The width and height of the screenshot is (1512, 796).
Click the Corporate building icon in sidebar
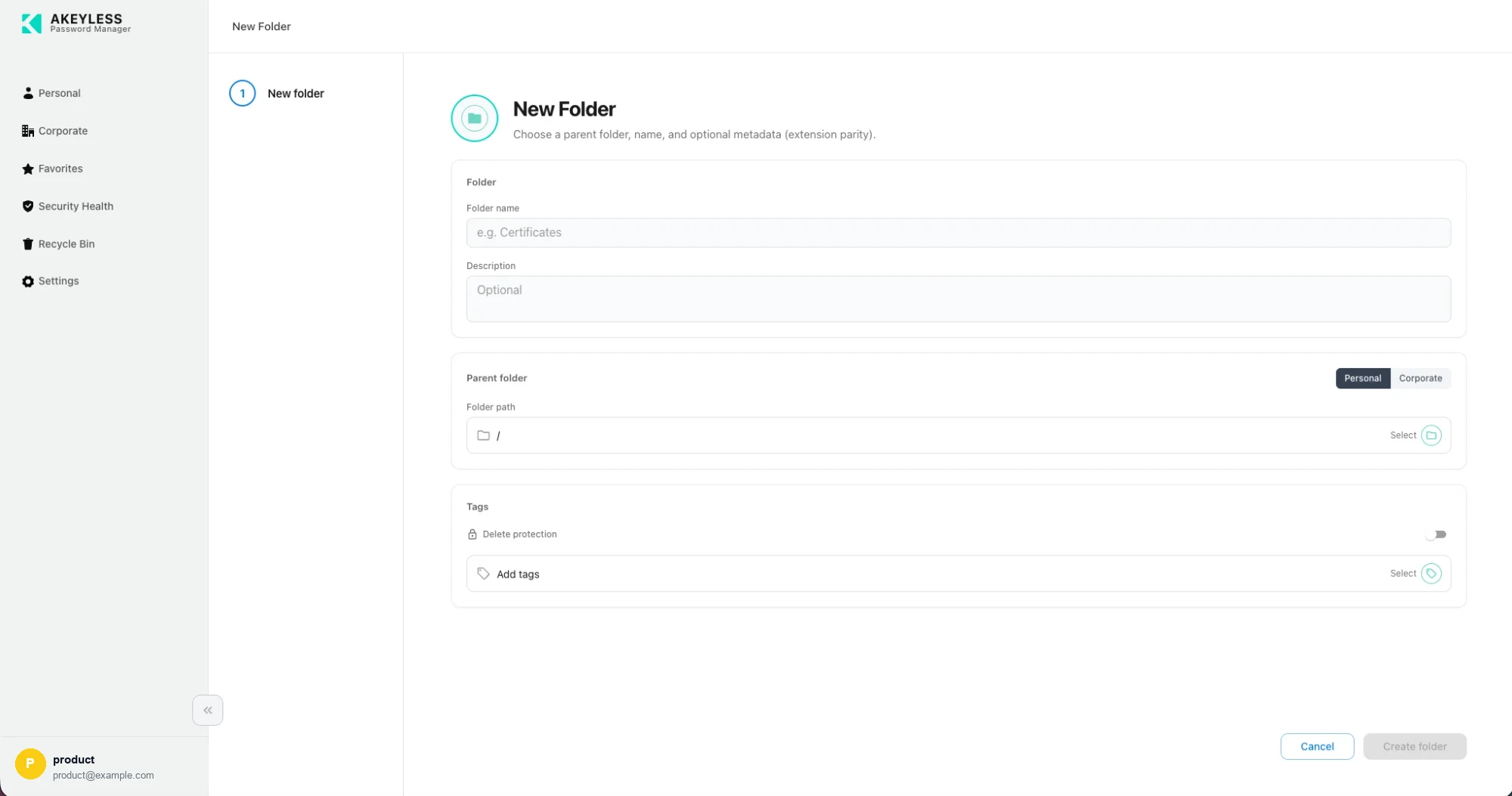(x=28, y=131)
